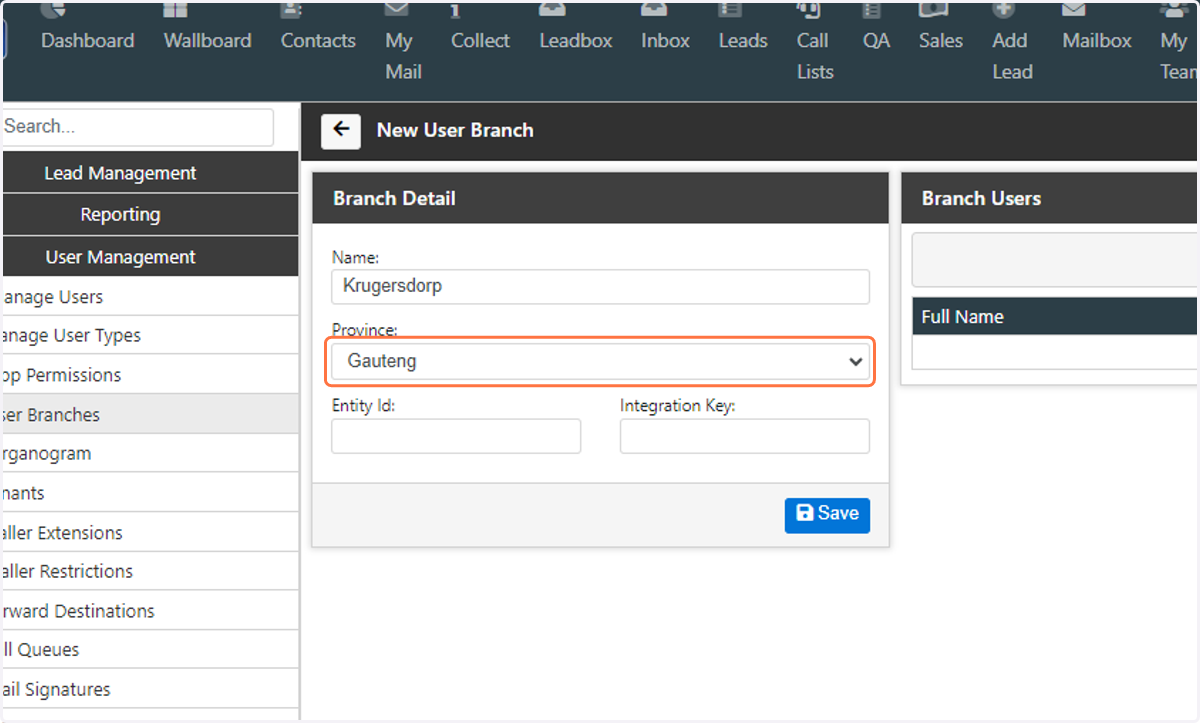Screen dimensions: 1200x723
Task: Open Dialler Restrictions
Action: click(x=150, y=571)
